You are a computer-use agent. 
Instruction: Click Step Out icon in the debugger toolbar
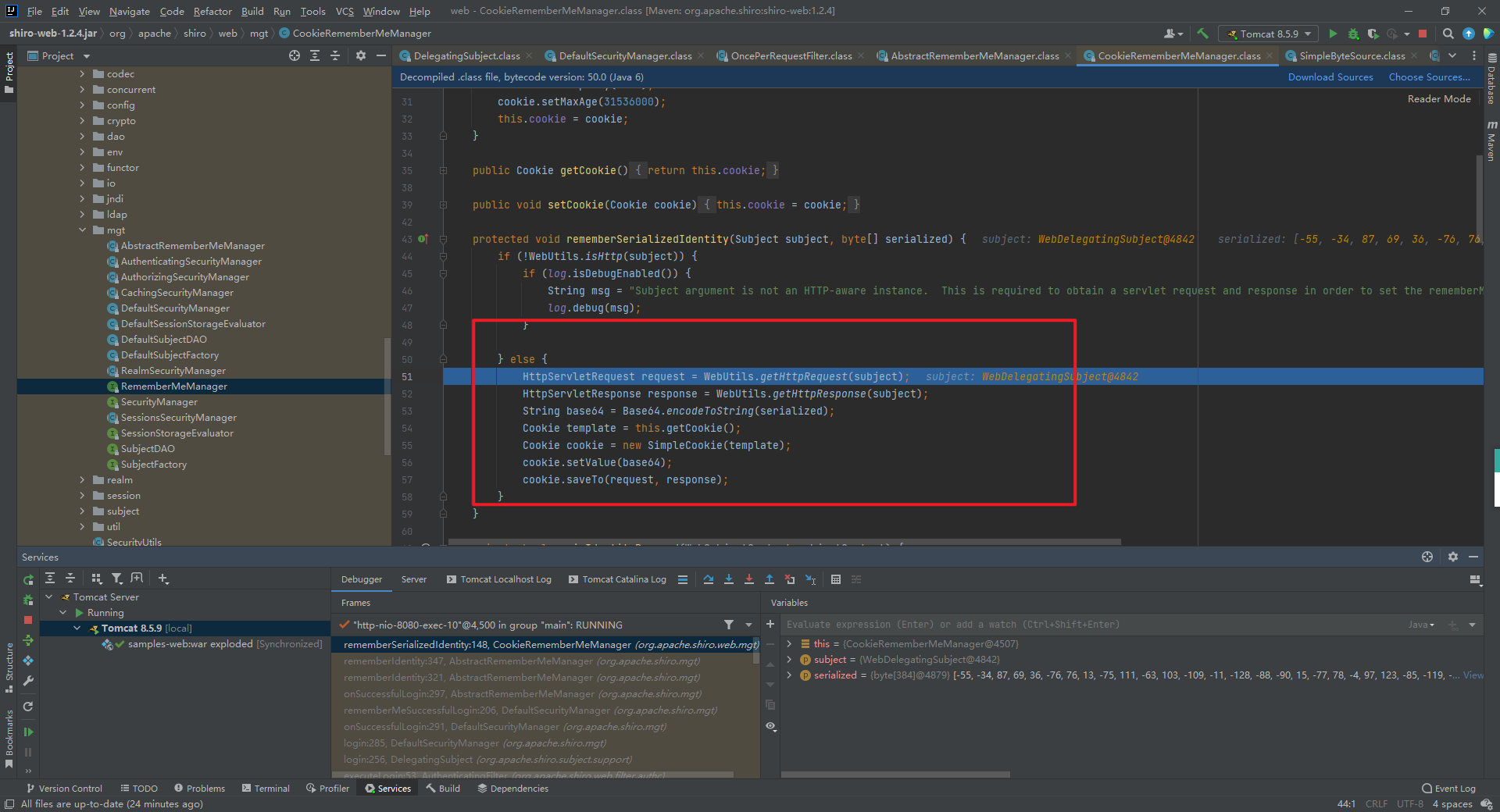click(x=770, y=579)
